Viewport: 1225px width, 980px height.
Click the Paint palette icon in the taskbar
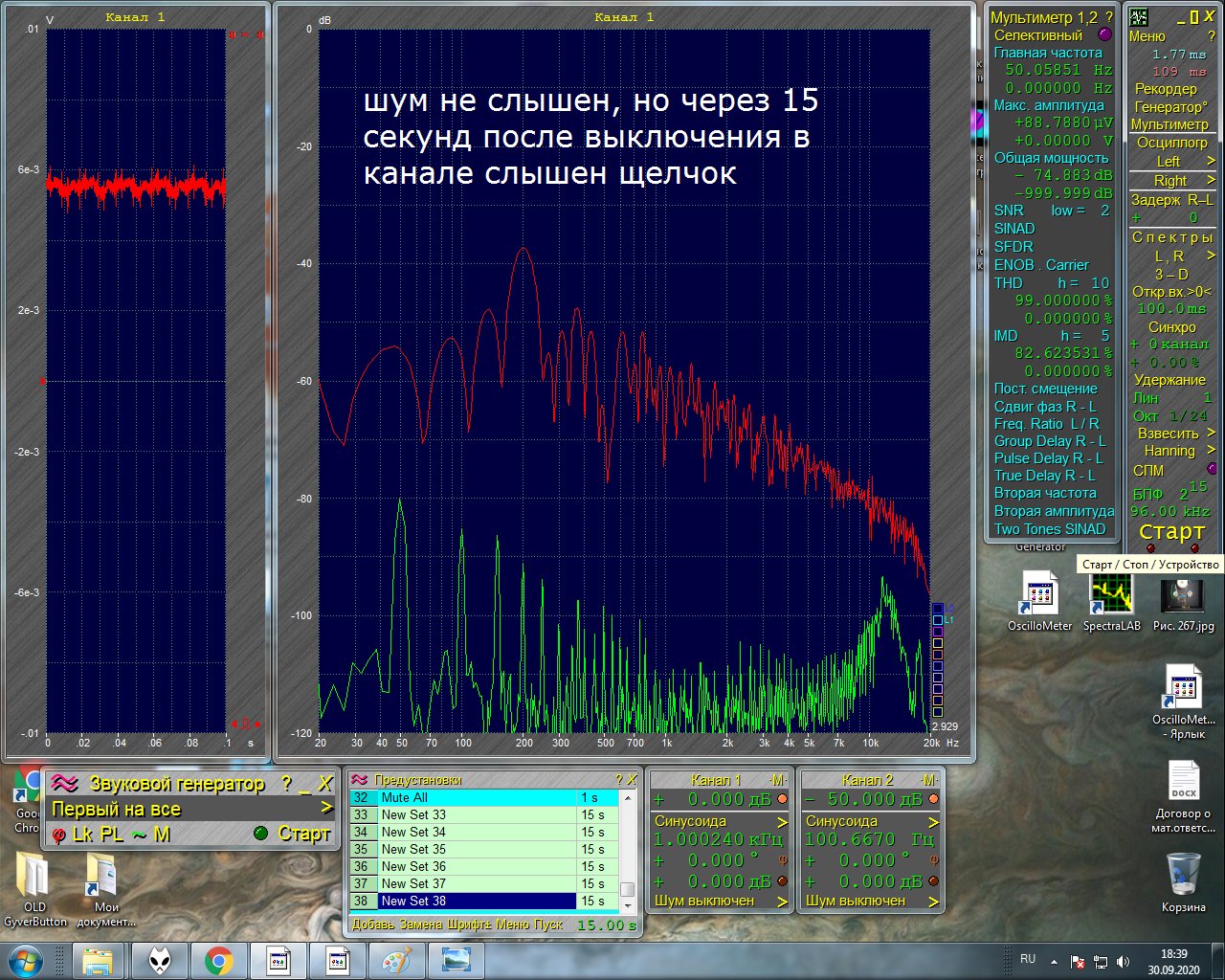click(396, 960)
